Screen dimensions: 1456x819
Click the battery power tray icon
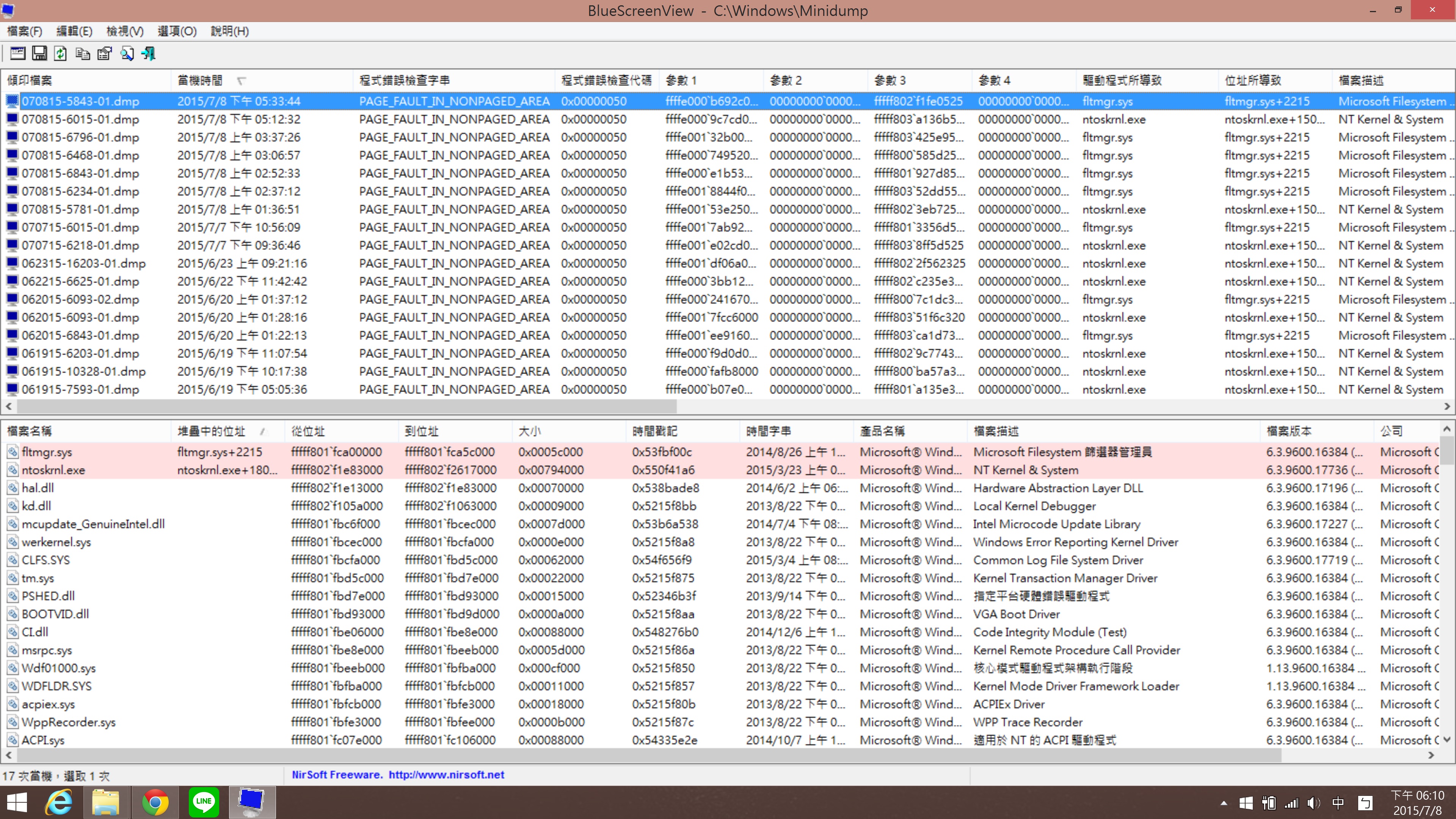pyautogui.click(x=1268, y=803)
